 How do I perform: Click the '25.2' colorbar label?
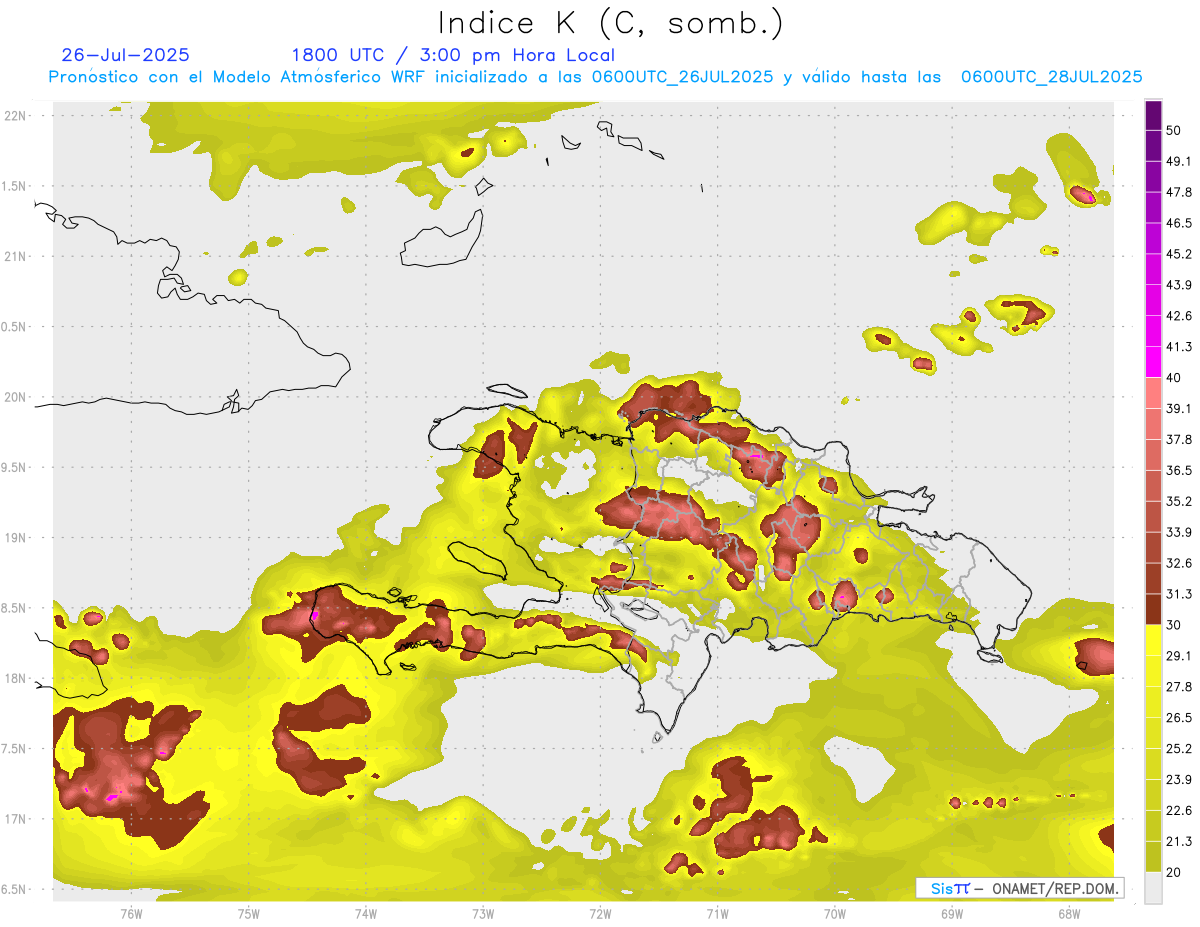(1179, 749)
